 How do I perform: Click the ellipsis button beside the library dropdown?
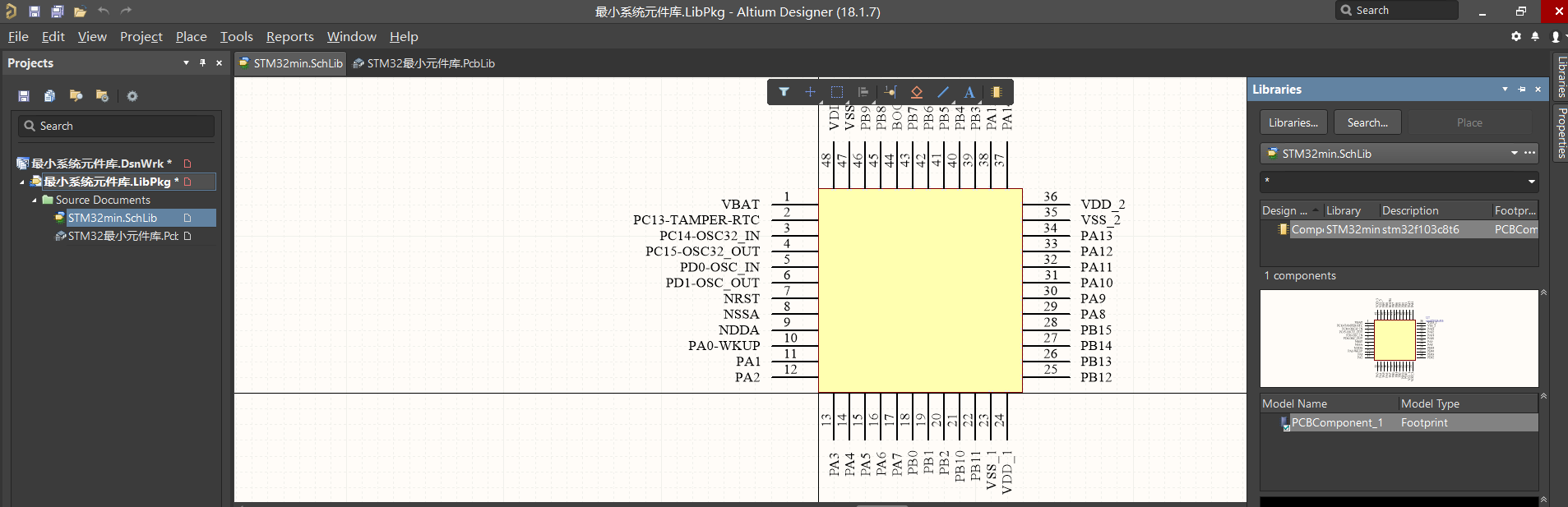[1529, 154]
